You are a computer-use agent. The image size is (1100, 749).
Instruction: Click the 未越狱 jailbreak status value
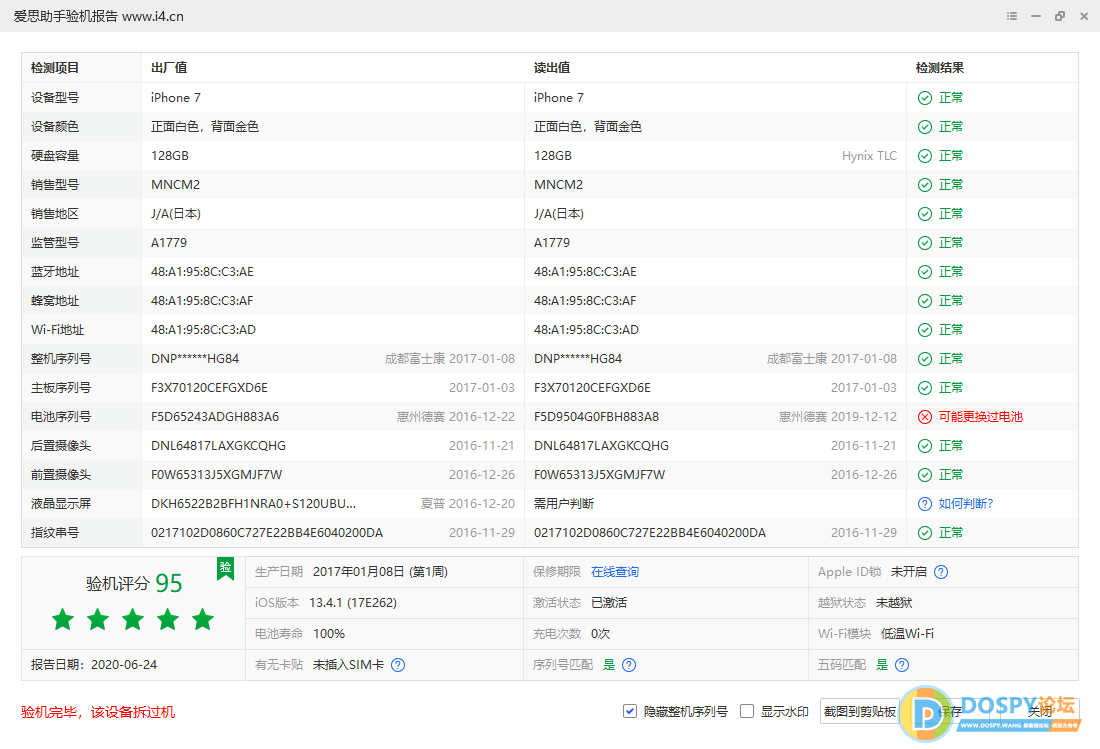coord(894,603)
